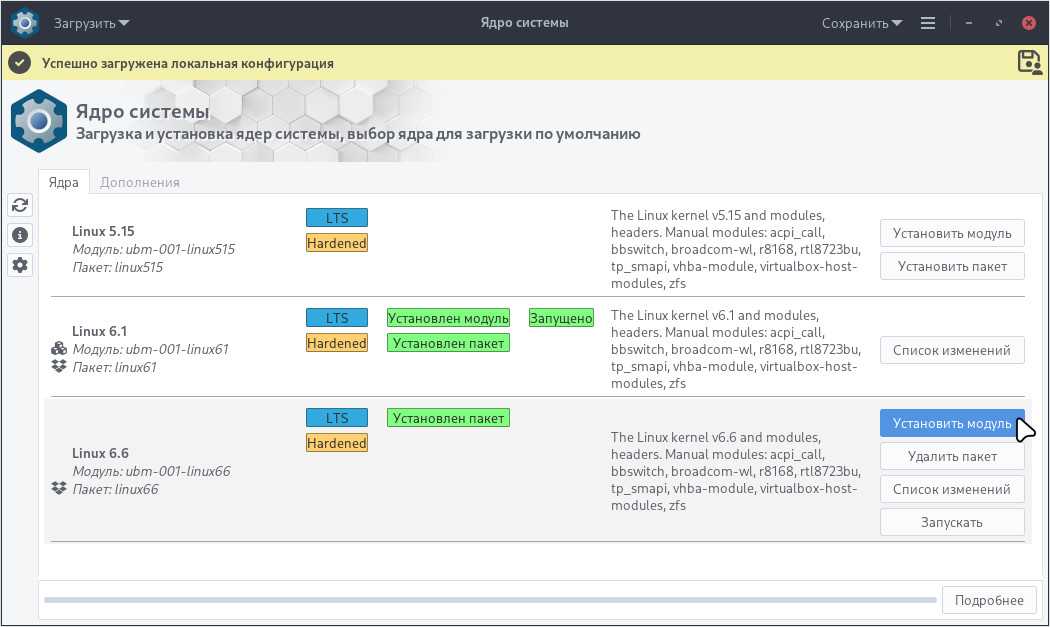Click the text Модуль: ubm-001-linux61
This screenshot has width=1050, height=627.
150,349
